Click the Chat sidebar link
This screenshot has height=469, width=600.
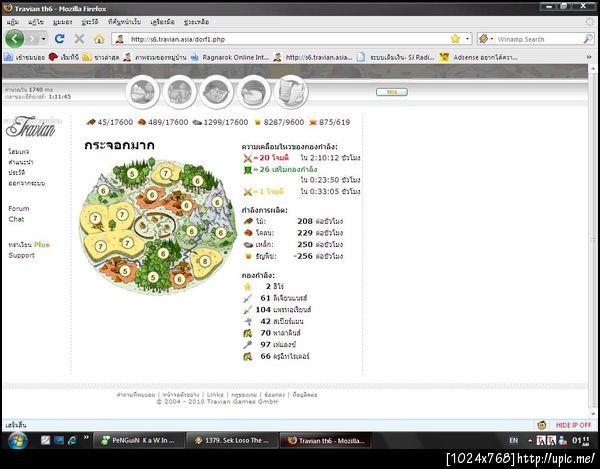(16, 219)
